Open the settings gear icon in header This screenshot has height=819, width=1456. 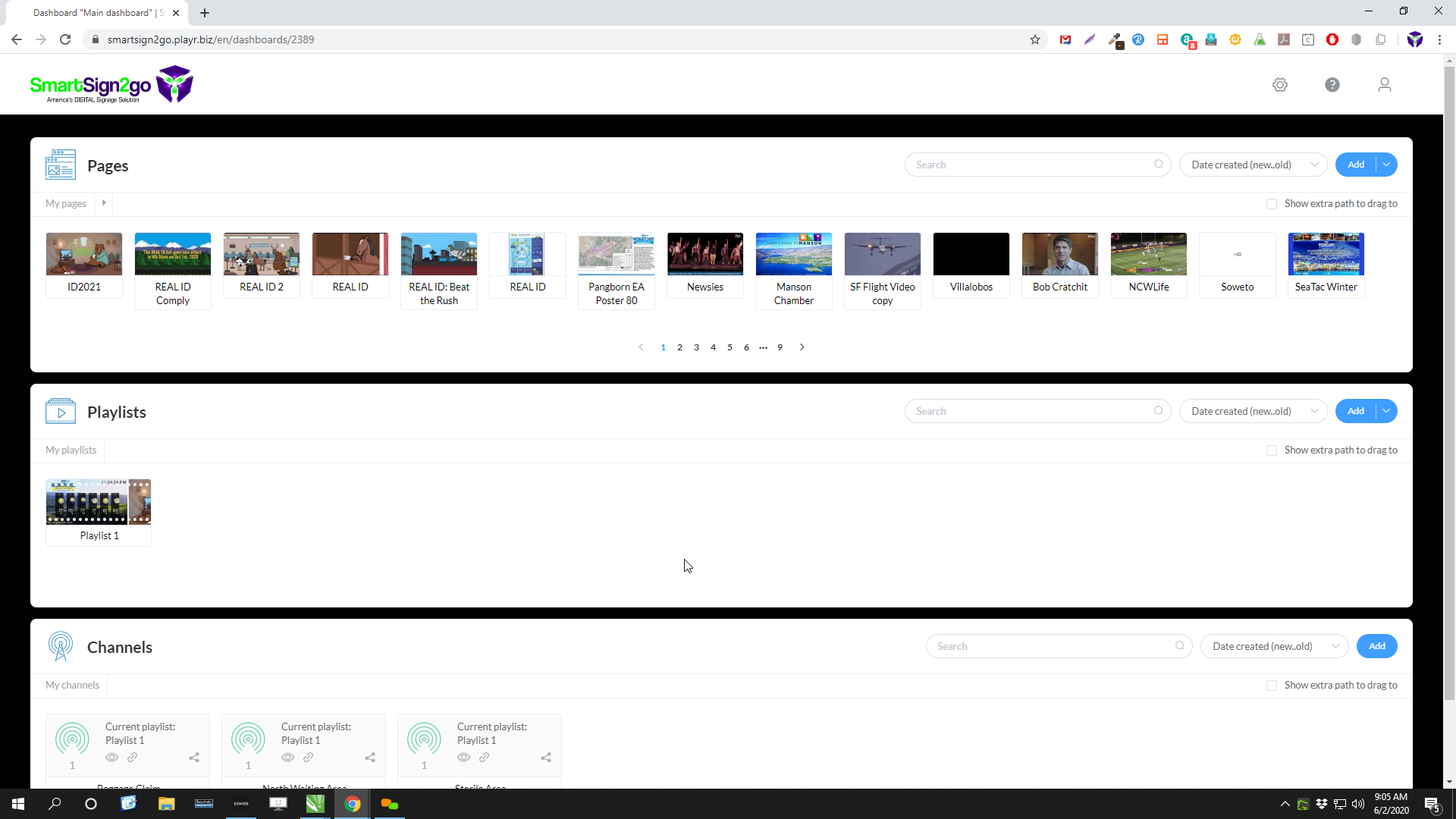(1280, 85)
